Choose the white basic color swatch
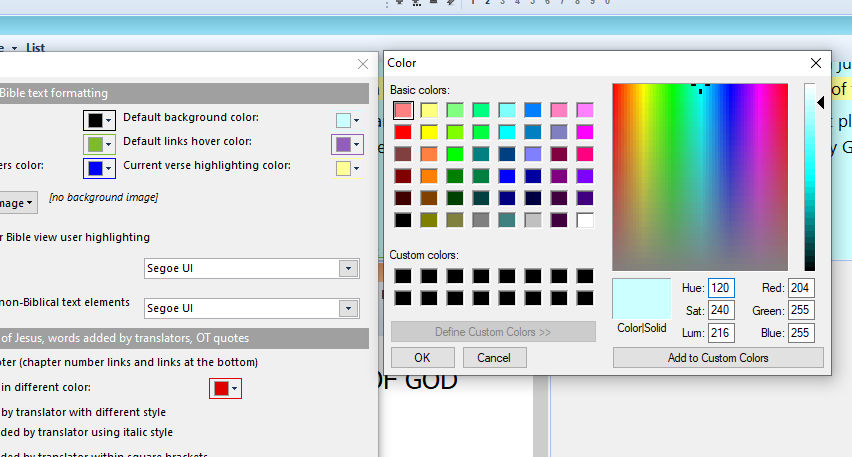The image size is (852, 457). 585,220
